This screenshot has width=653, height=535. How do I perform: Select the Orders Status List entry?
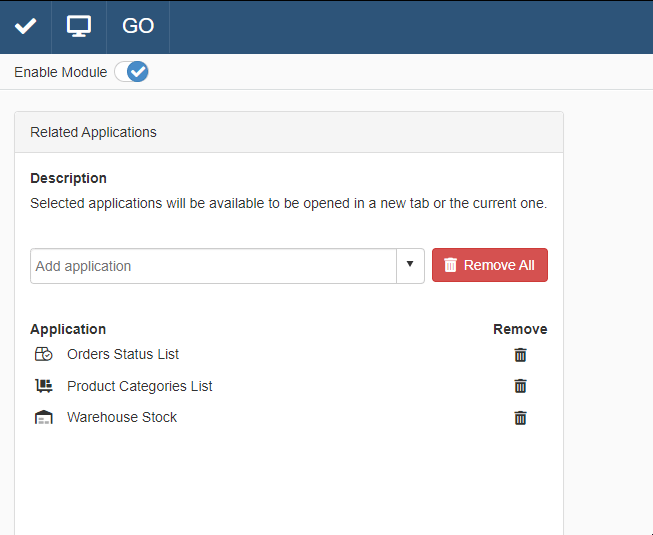click(123, 354)
